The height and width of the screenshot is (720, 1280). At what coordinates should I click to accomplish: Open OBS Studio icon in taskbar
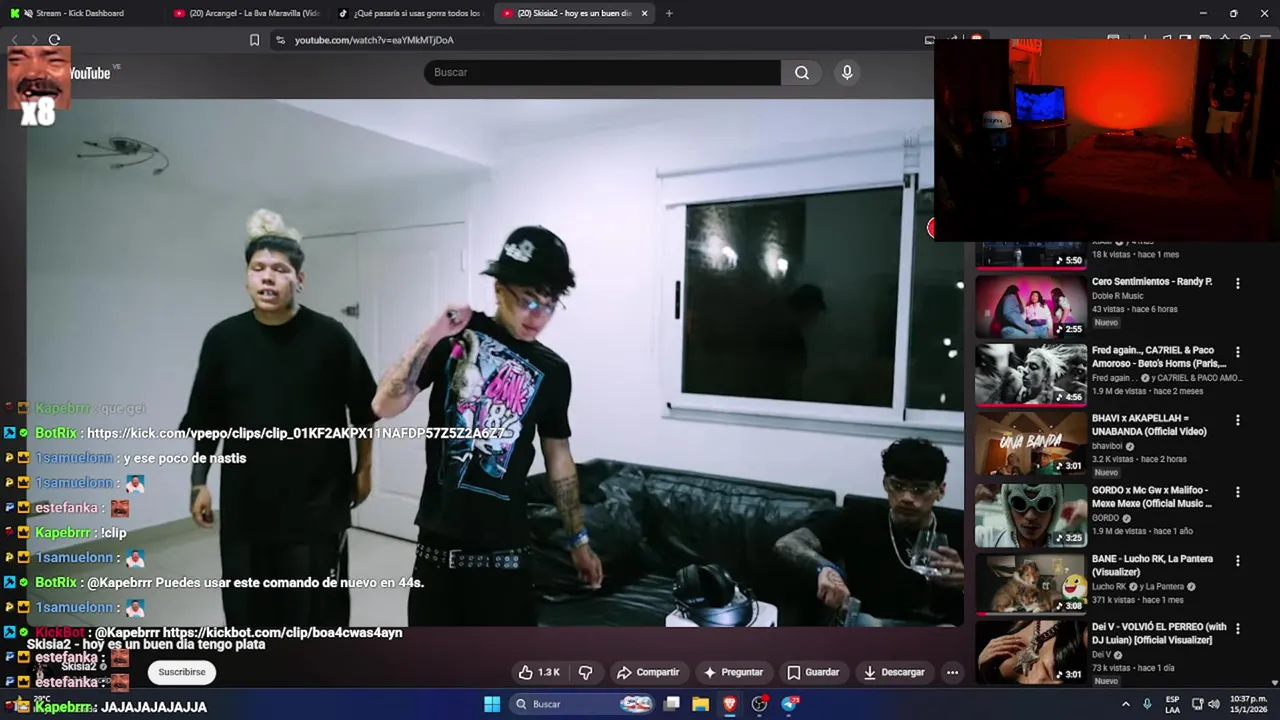click(x=760, y=704)
